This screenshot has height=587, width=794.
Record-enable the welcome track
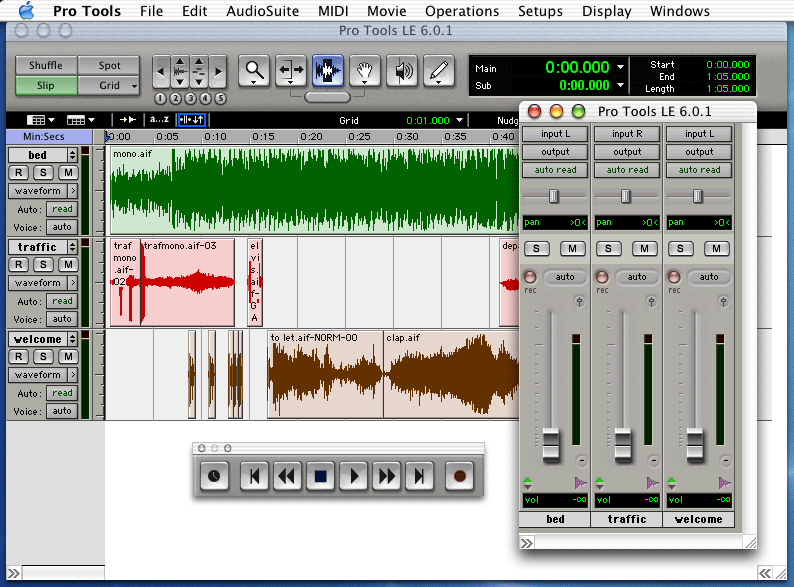point(19,357)
